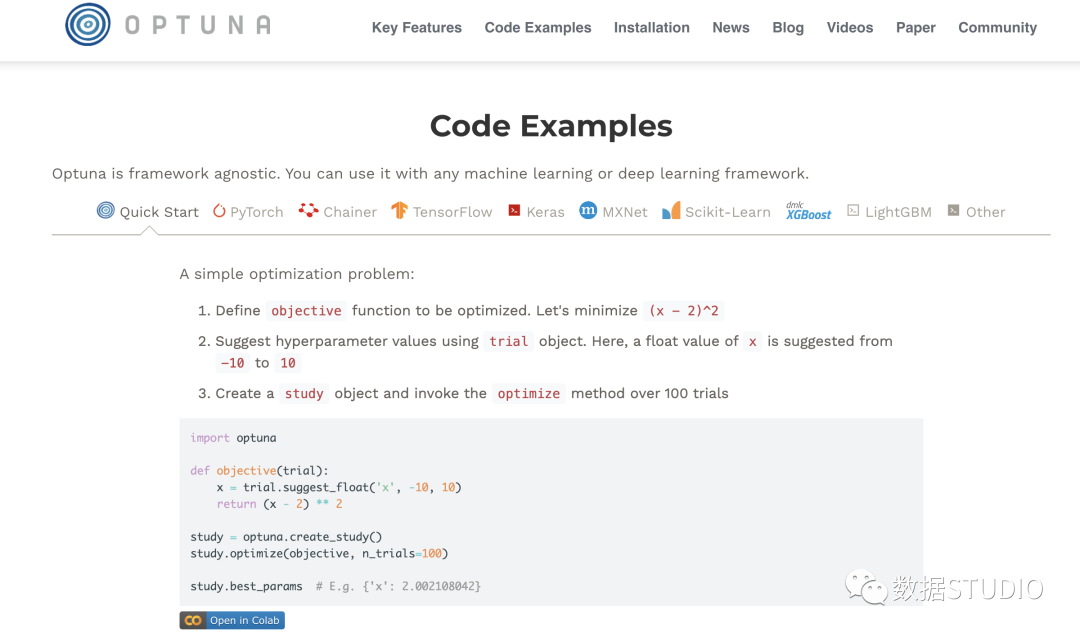Open the Installation nav link

[x=652, y=28]
